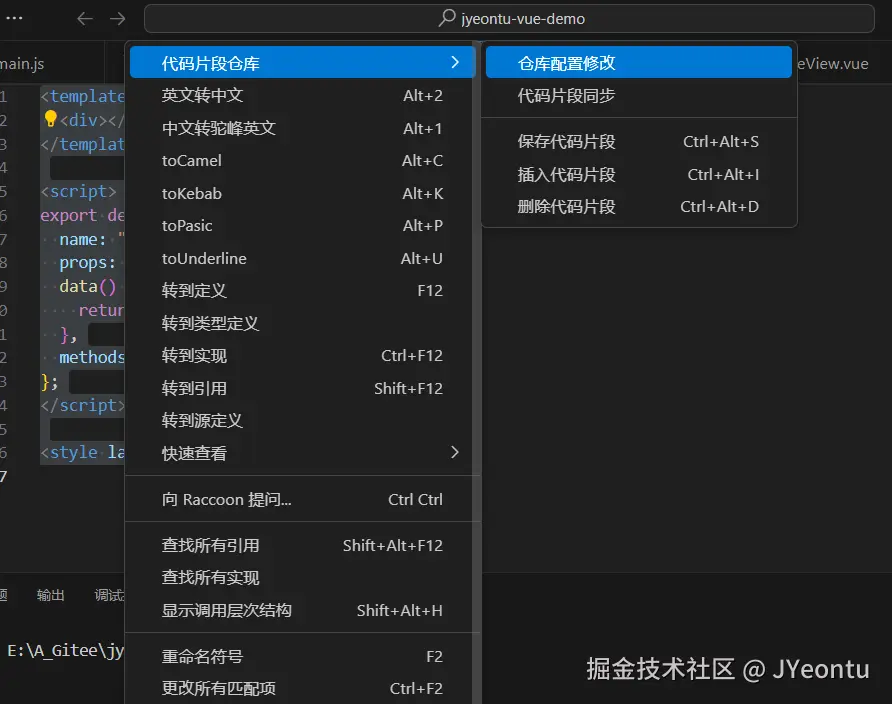The width and height of the screenshot is (892, 704).
Task: Open the 调试 panel tab
Action: (108, 594)
